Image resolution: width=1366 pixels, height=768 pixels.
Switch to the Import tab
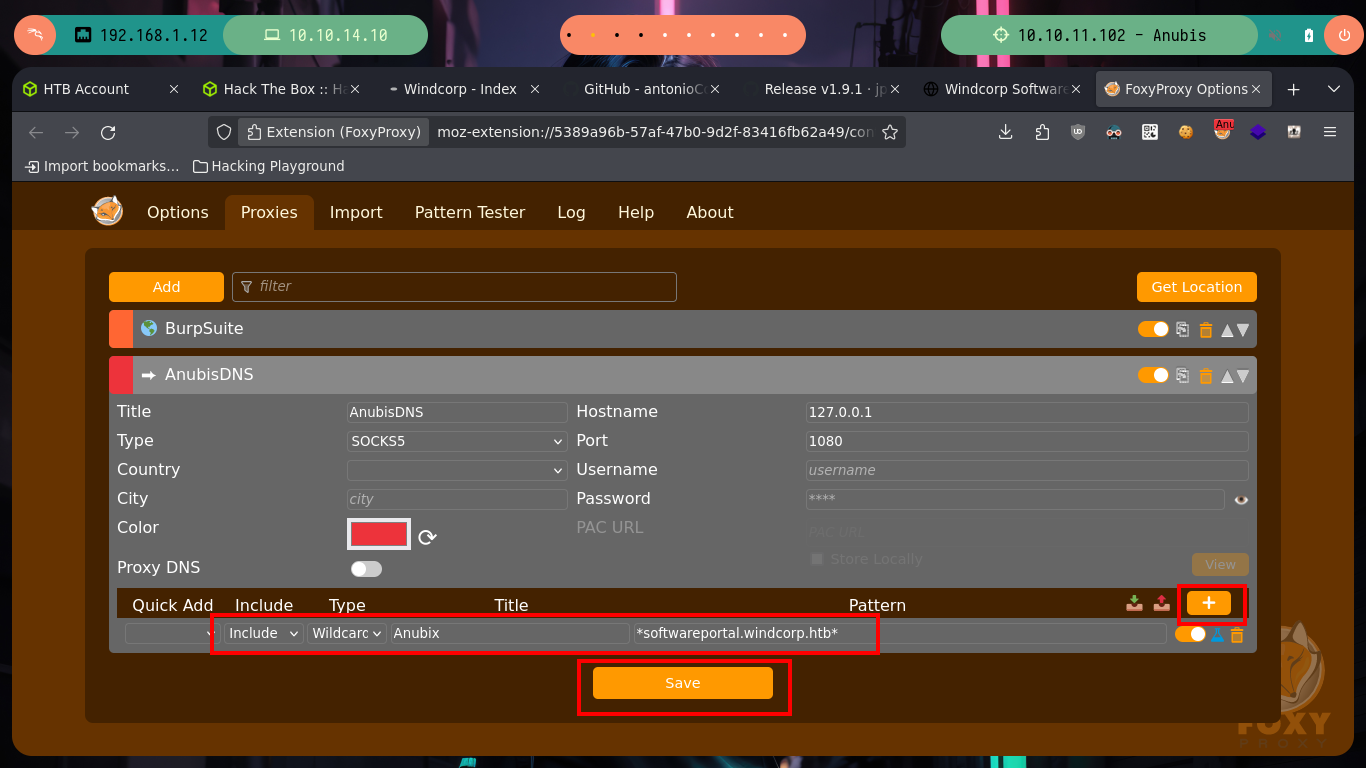click(x=356, y=212)
